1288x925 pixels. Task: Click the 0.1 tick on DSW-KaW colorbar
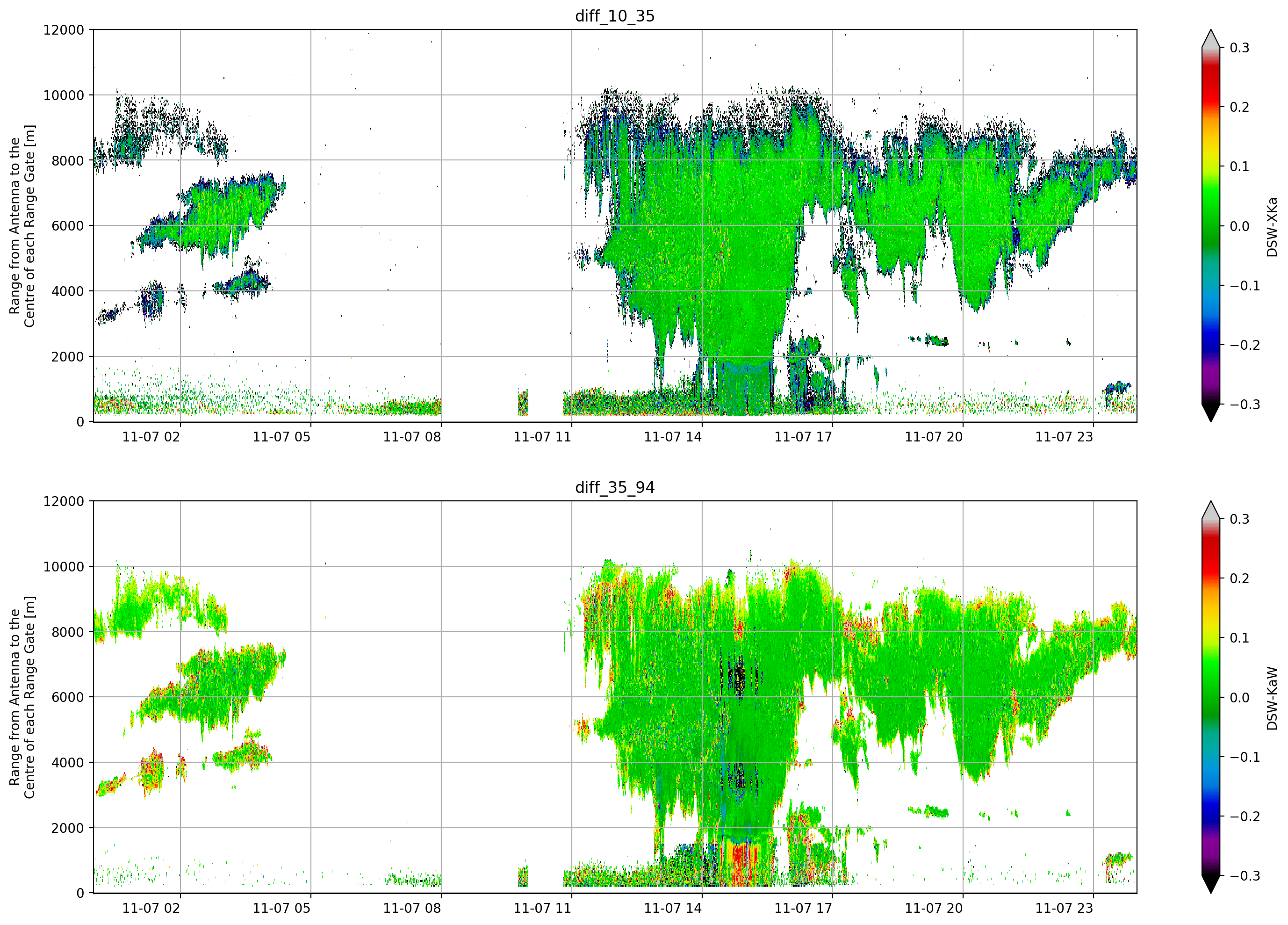click(x=1240, y=638)
